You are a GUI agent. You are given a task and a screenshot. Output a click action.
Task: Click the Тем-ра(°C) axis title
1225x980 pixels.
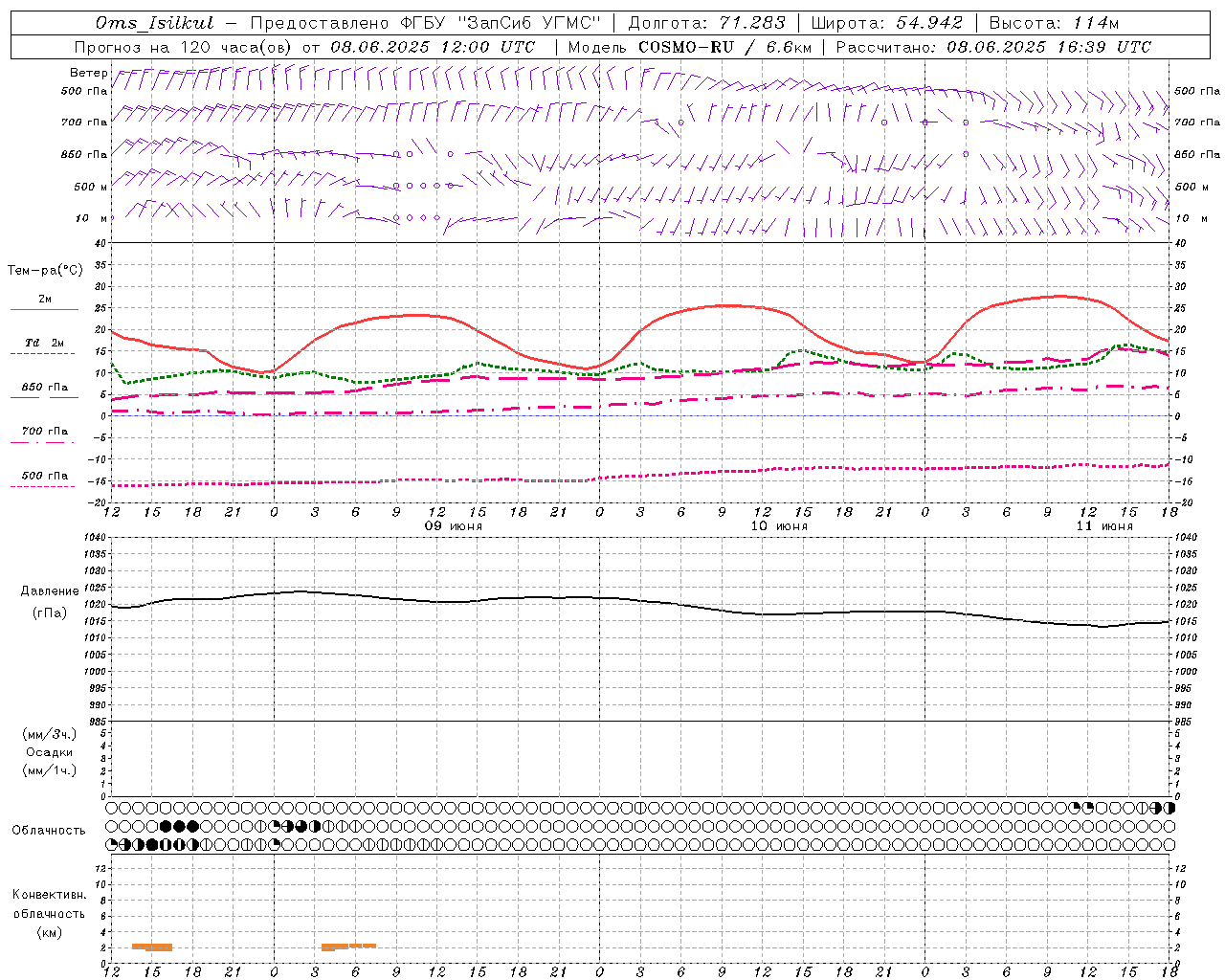45,271
